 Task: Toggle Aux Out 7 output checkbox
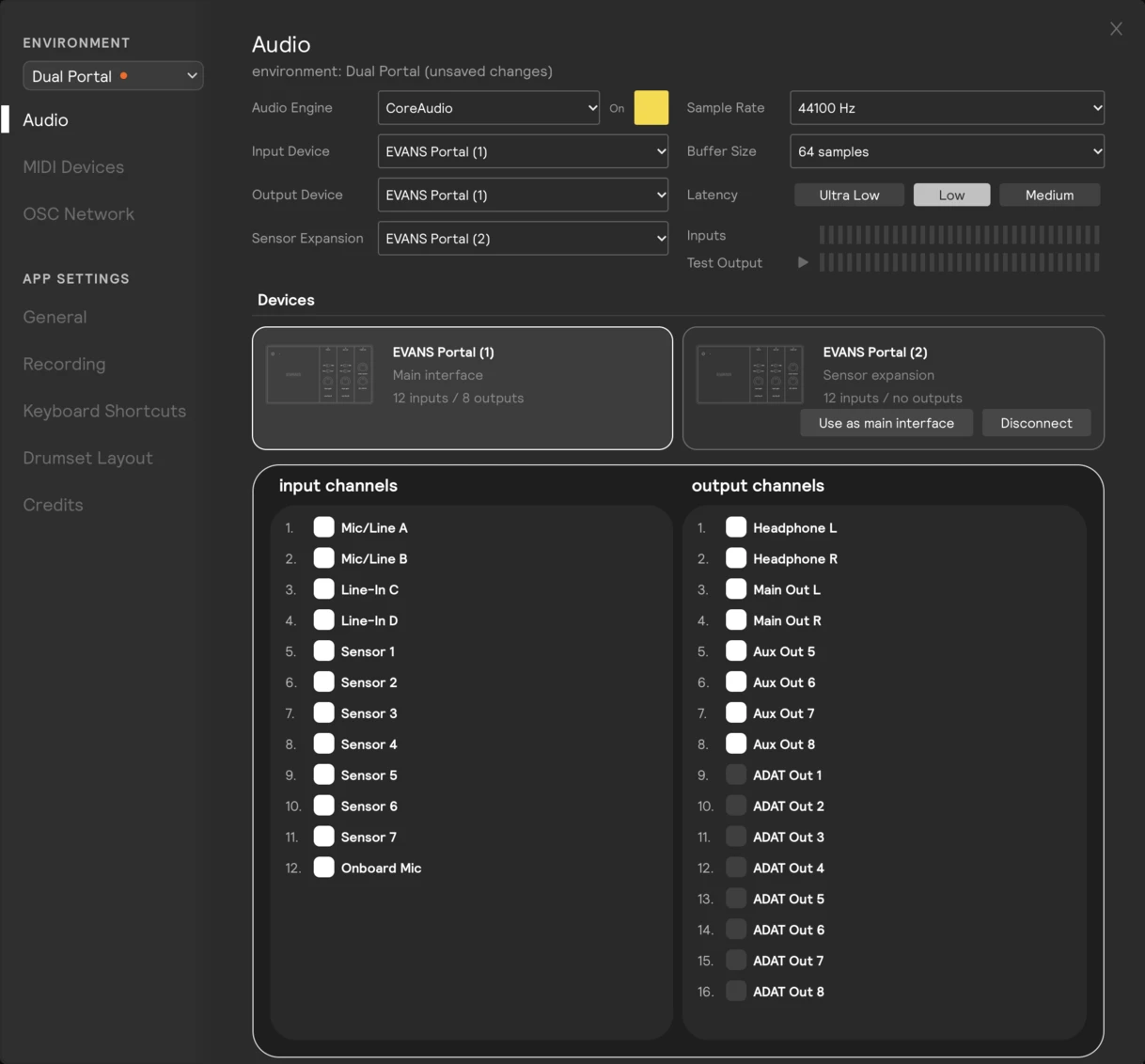[x=736, y=713]
